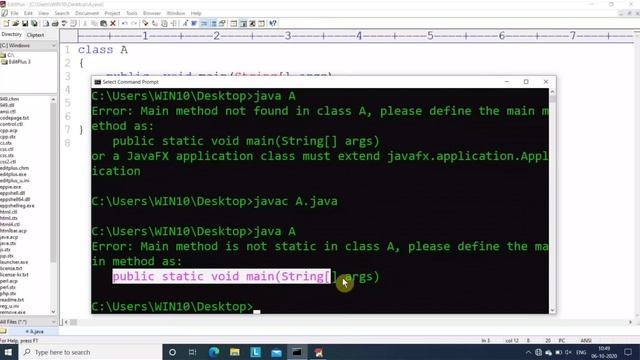640x360 pixels.
Task: Open File Explorer from the taskbar
Action: [x=235, y=352]
